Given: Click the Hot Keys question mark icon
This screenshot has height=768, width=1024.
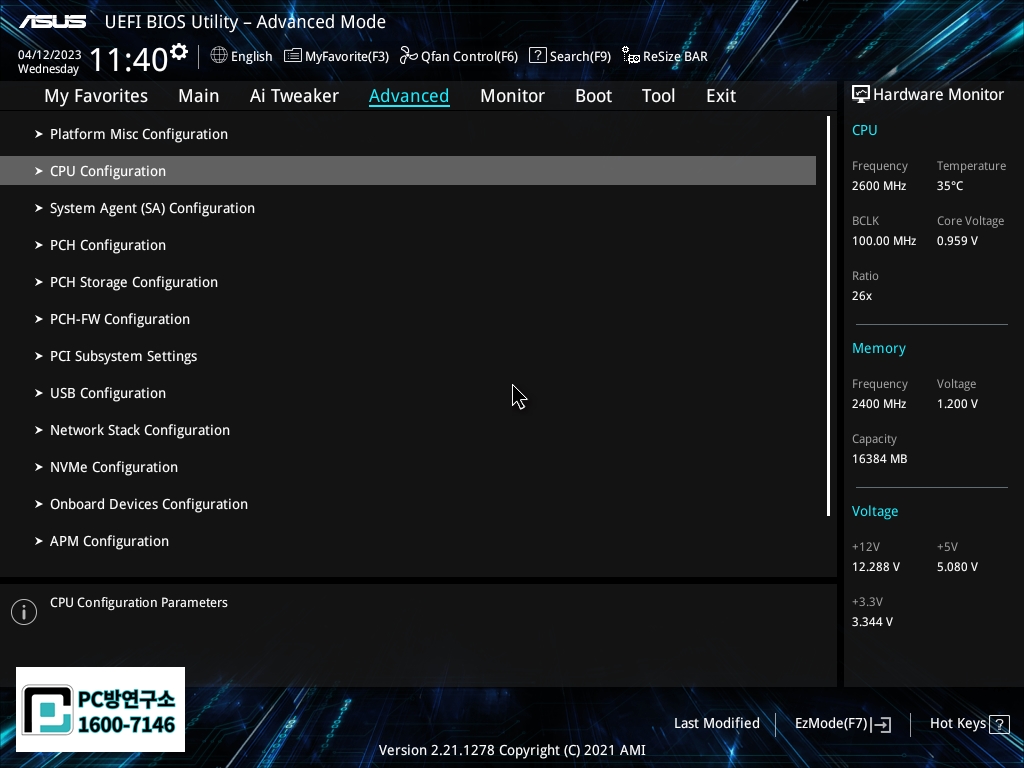Looking at the screenshot, I should [x=999, y=724].
